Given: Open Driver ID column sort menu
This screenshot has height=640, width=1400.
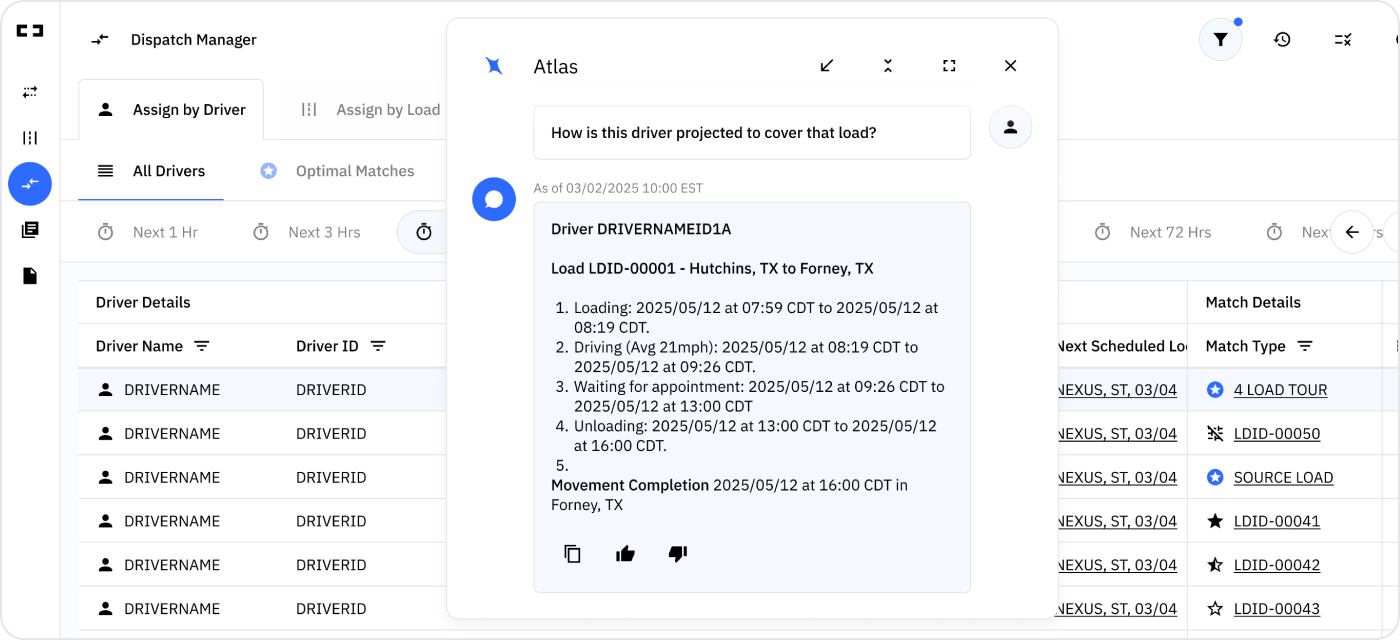Looking at the screenshot, I should click(378, 346).
